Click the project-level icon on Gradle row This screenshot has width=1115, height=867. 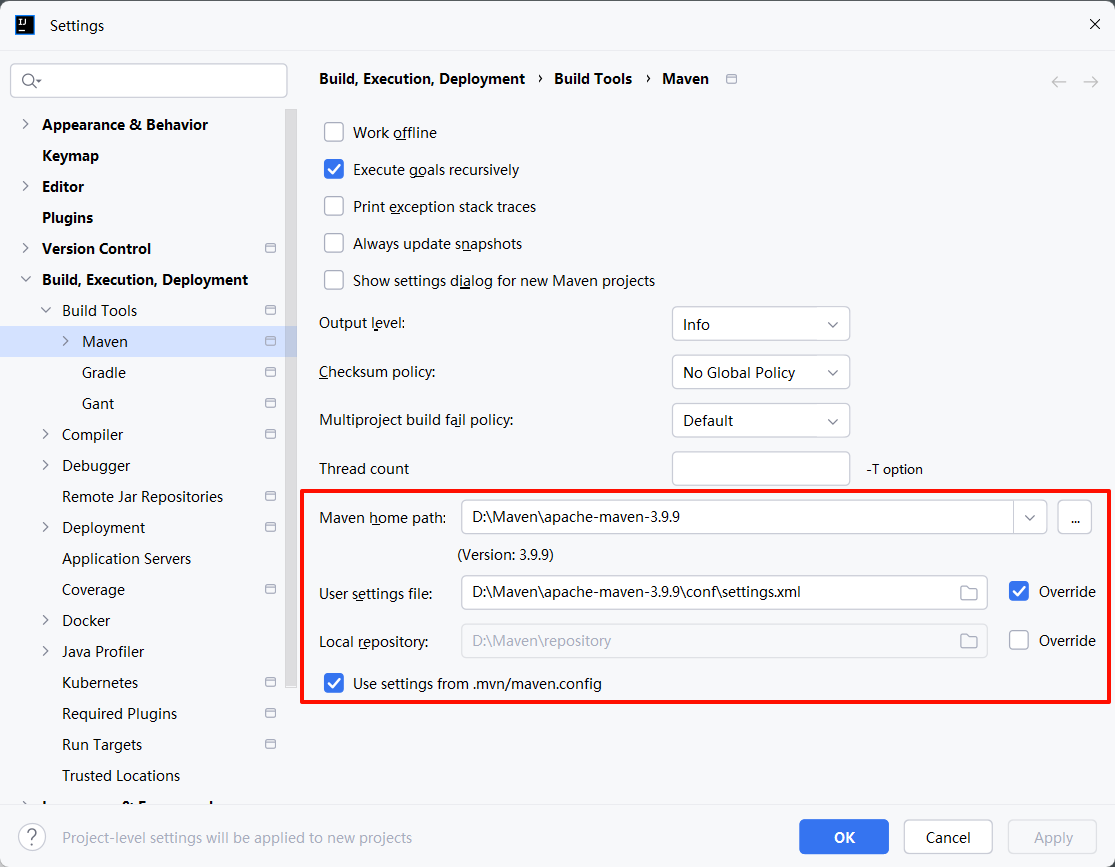click(x=270, y=372)
